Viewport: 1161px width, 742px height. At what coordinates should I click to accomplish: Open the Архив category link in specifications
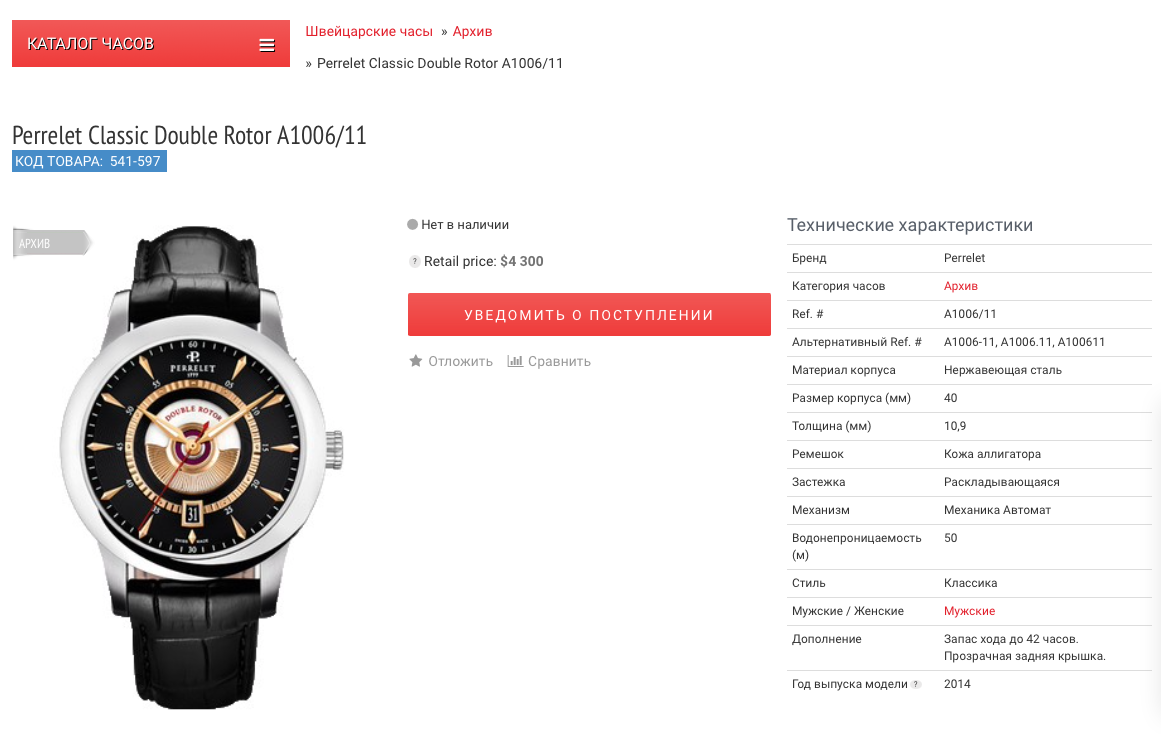(x=960, y=286)
